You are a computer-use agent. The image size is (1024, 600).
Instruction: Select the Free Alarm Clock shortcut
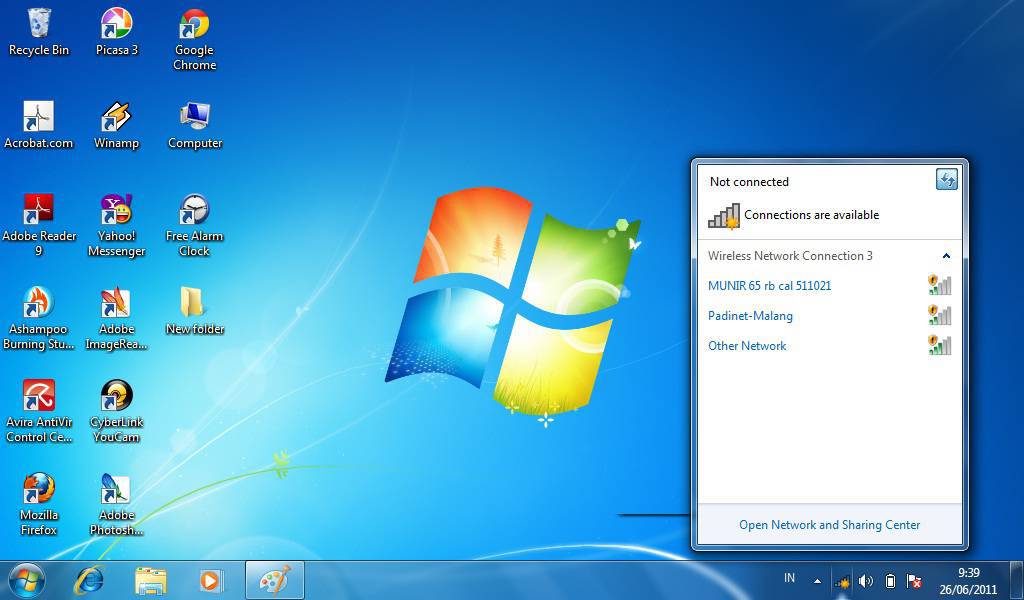[x=195, y=225]
